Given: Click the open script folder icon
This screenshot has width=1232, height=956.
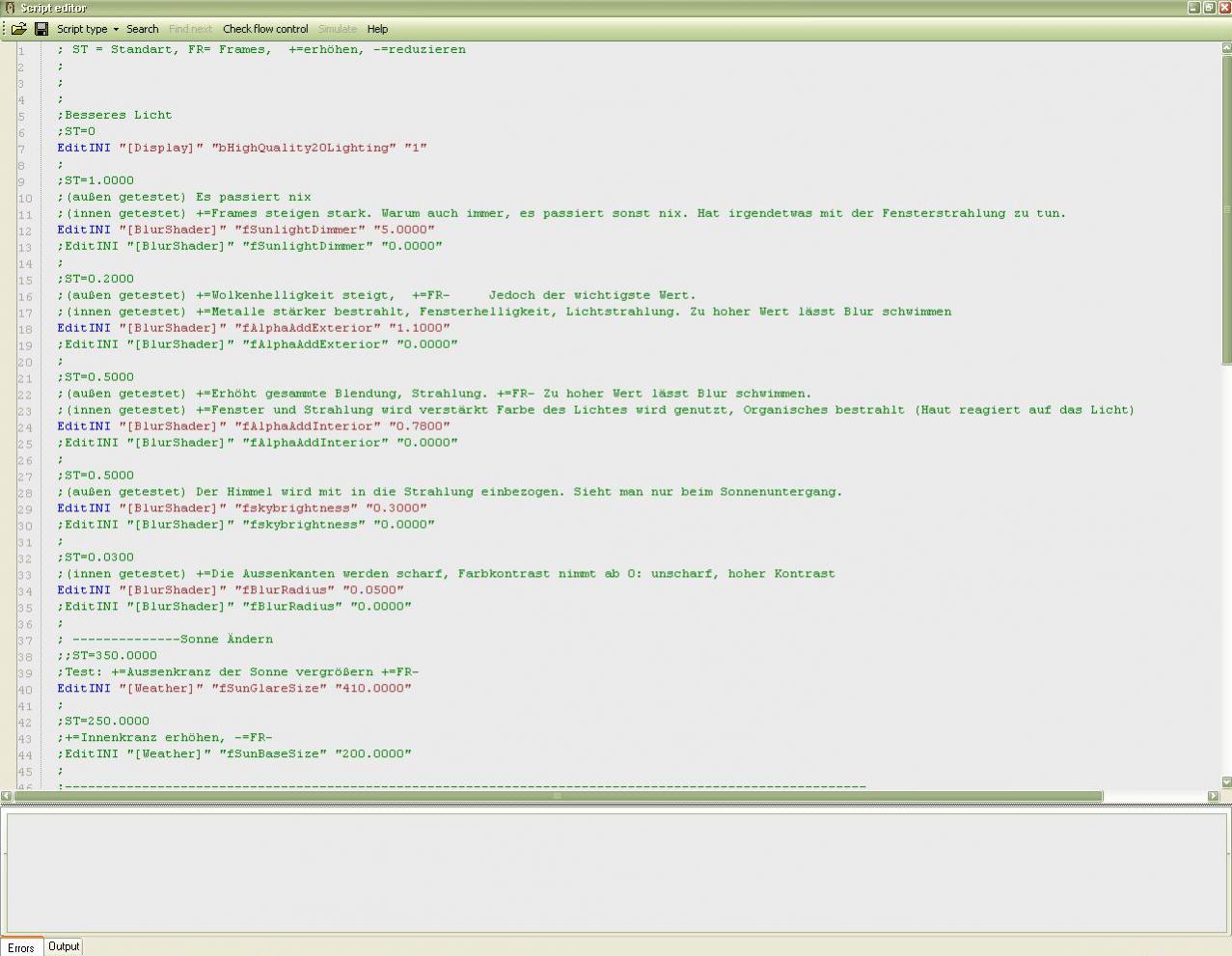Looking at the screenshot, I should click(x=19, y=29).
